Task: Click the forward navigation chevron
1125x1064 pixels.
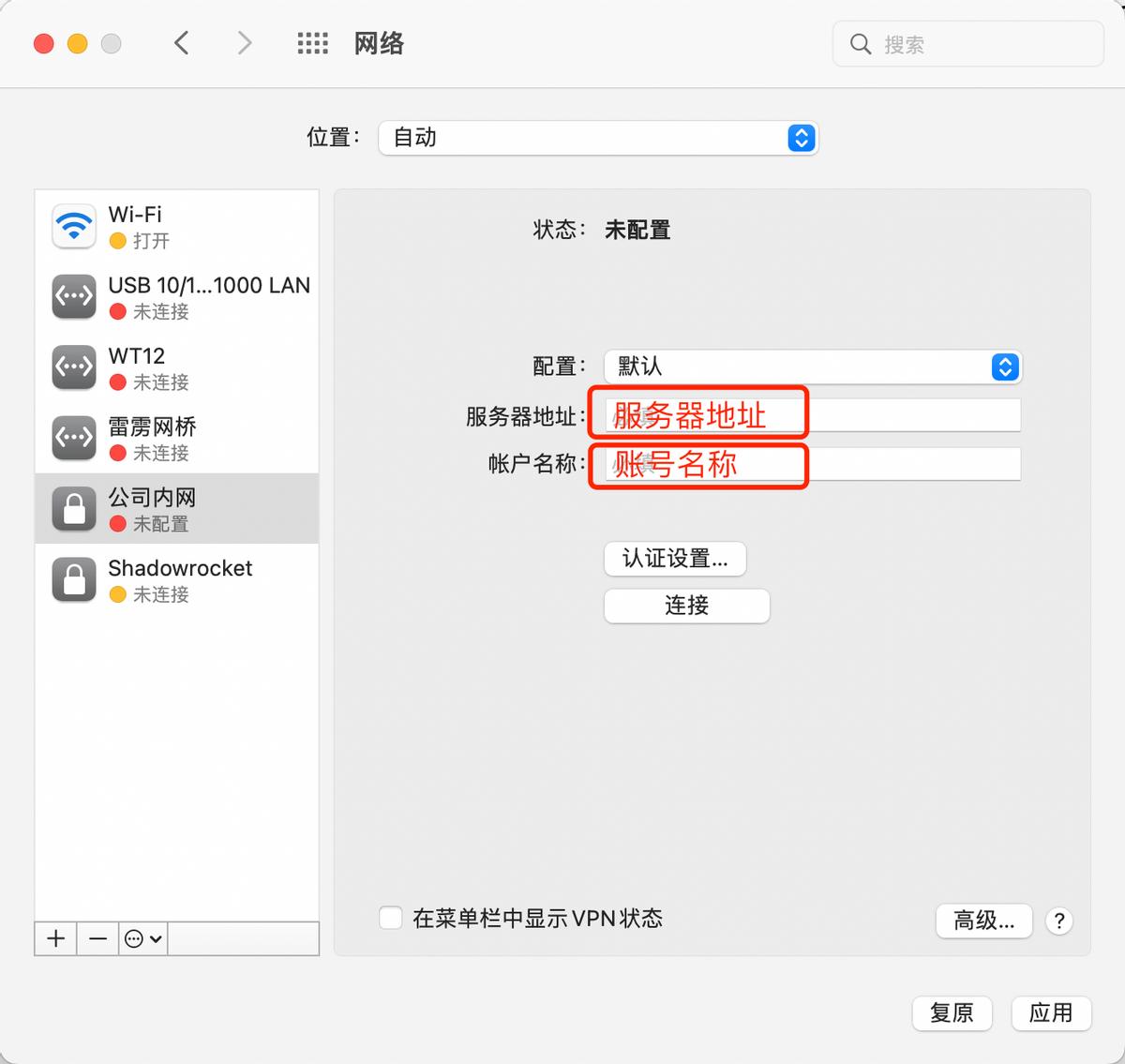Action: pyautogui.click(x=243, y=42)
